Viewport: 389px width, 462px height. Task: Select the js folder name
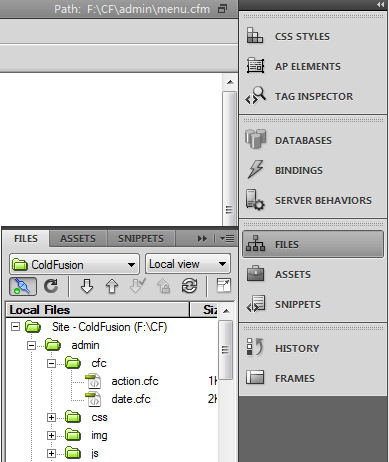coord(95,453)
